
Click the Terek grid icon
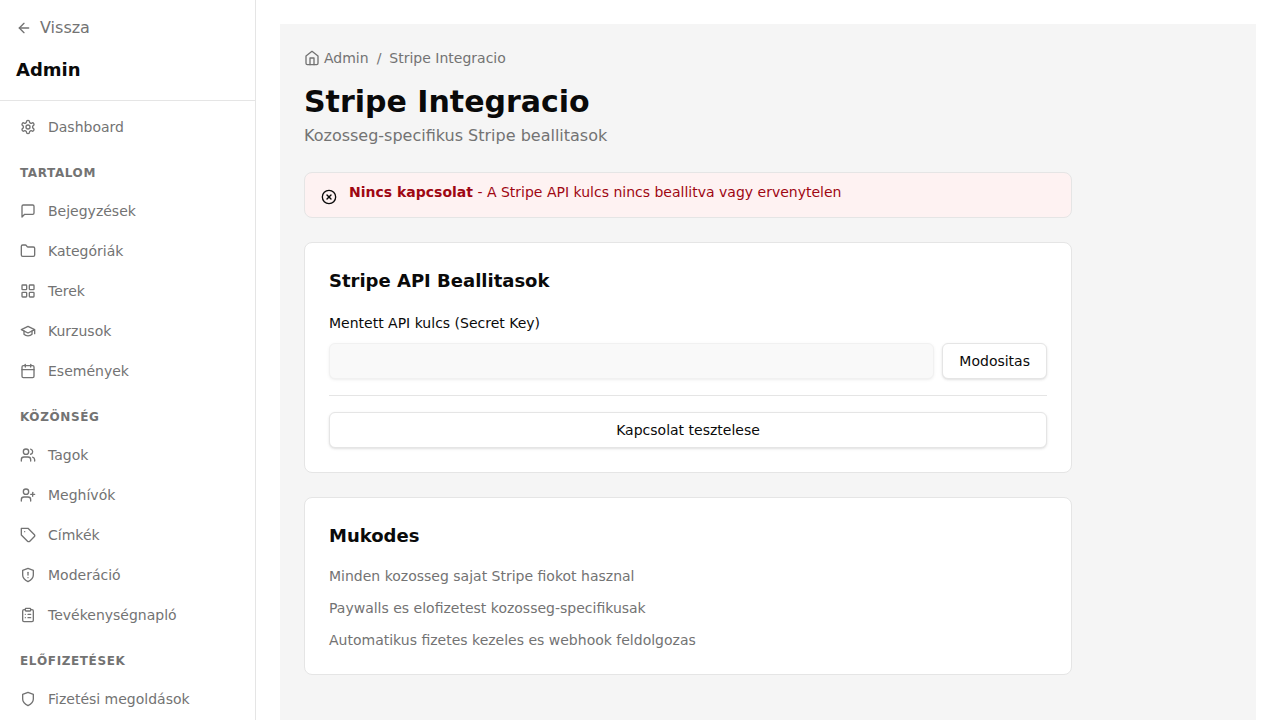click(x=28, y=291)
